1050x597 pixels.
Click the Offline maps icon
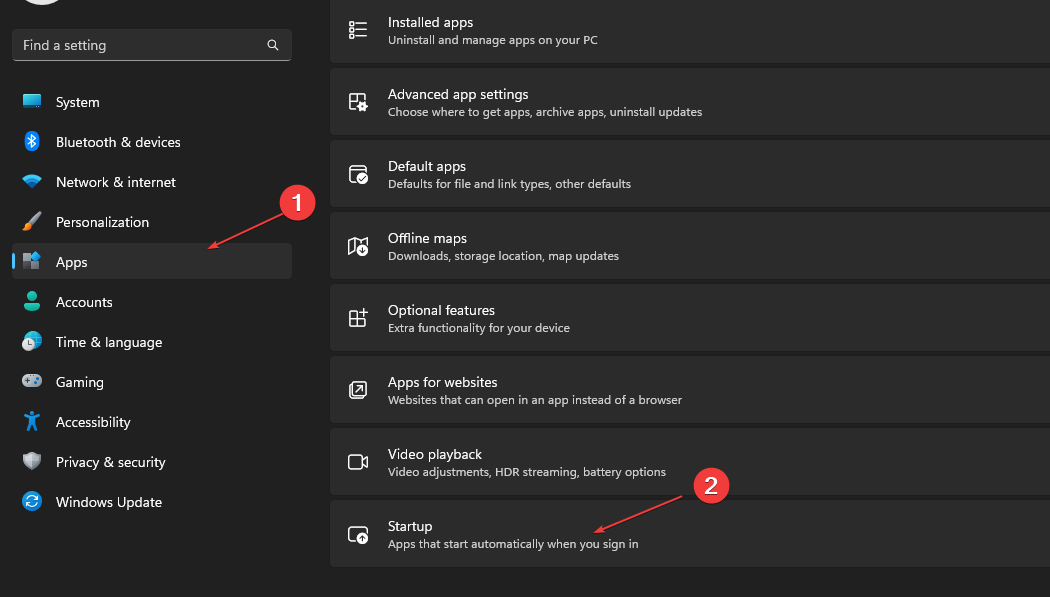[357, 245]
